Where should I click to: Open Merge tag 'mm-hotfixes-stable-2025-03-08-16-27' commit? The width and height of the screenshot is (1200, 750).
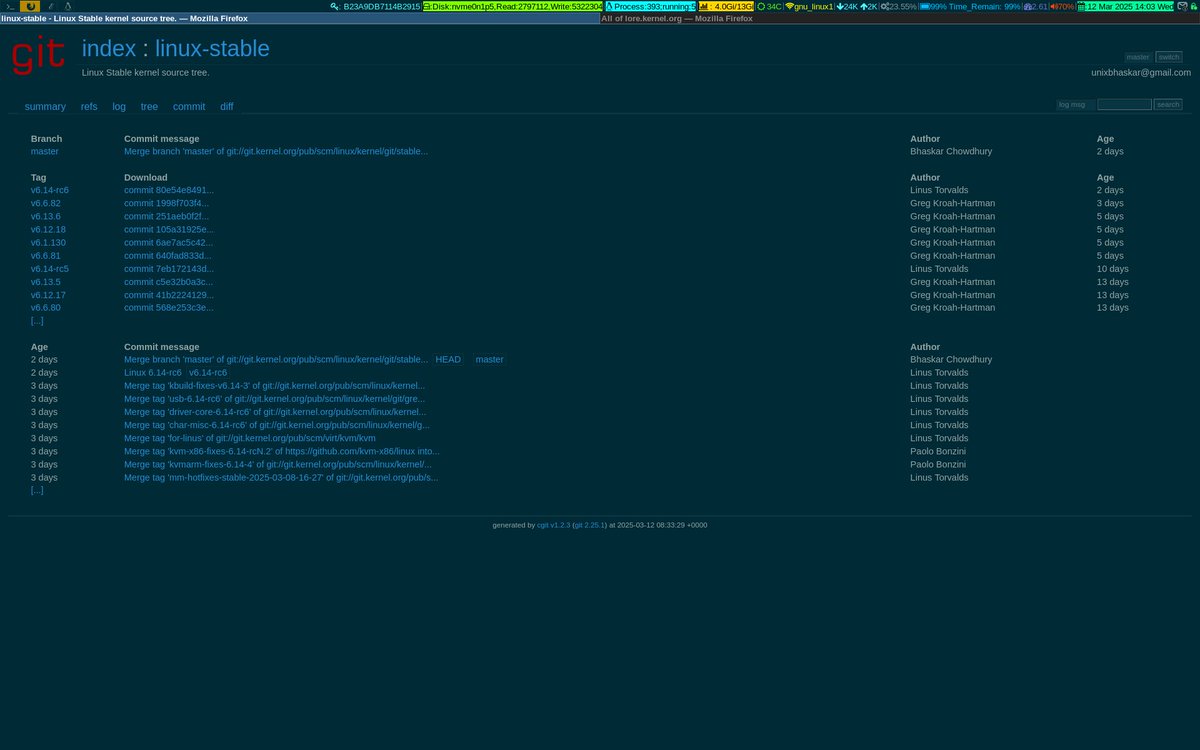[x=281, y=477]
